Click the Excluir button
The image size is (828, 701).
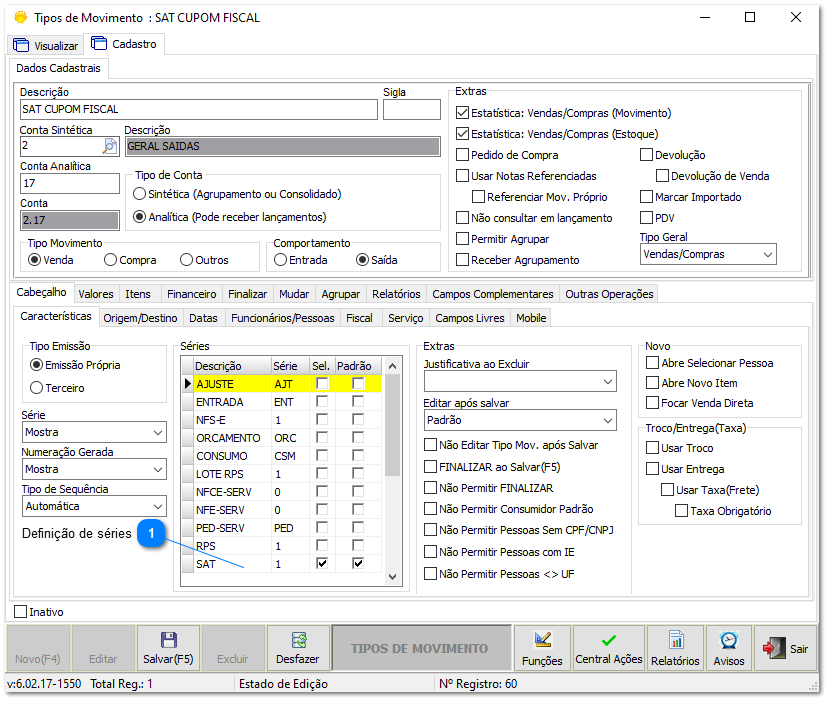[234, 648]
